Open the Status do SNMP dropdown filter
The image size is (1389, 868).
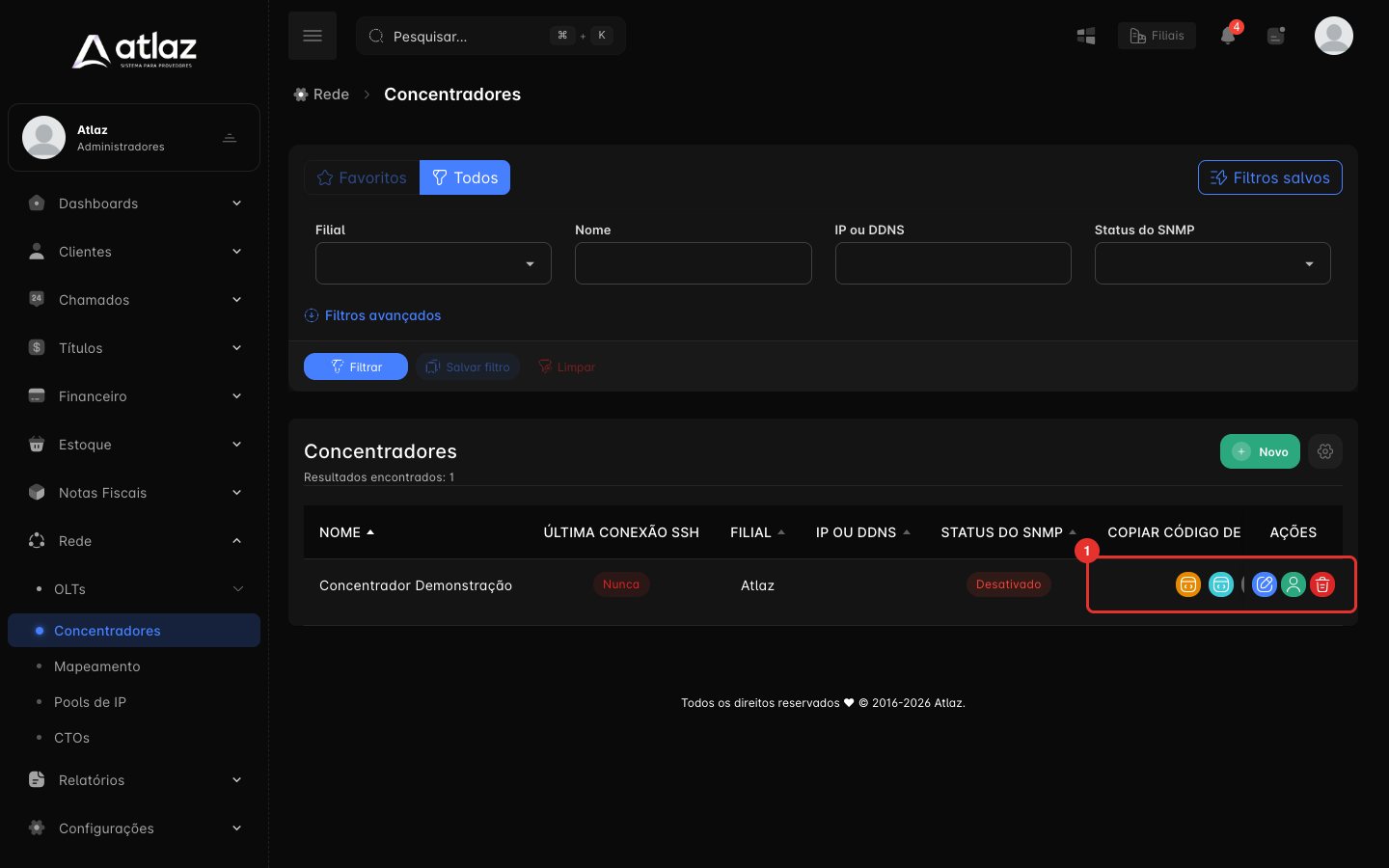1212,263
